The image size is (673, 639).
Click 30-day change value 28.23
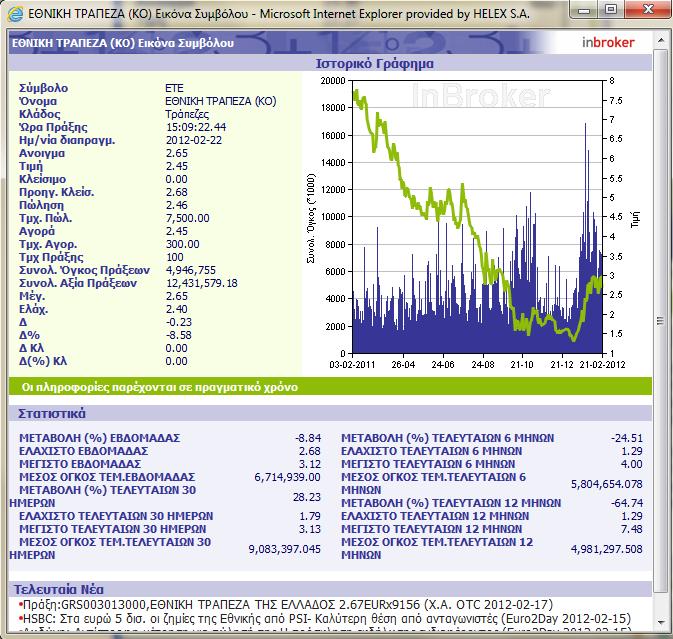click(x=307, y=497)
